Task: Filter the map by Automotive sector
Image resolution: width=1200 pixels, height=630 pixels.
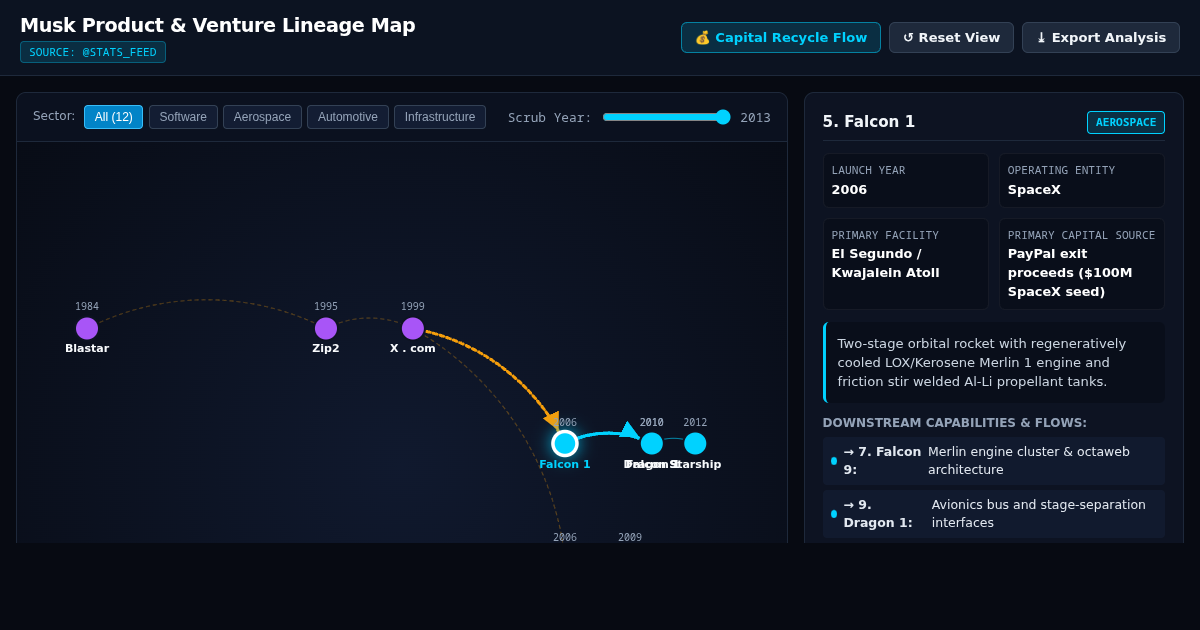Action: click(x=348, y=117)
